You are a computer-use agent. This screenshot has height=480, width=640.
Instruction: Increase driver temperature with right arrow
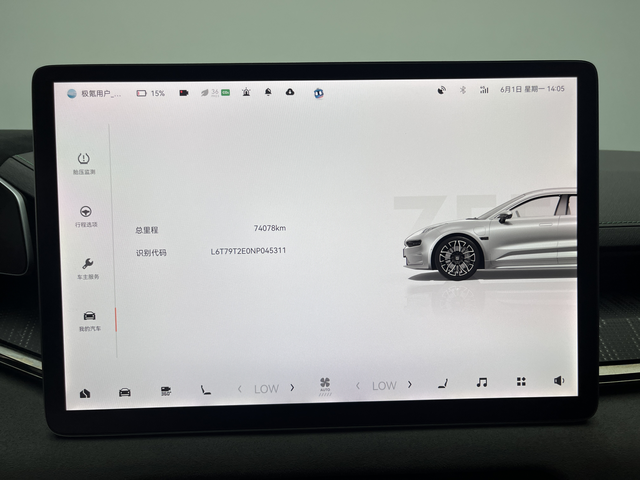click(292, 387)
